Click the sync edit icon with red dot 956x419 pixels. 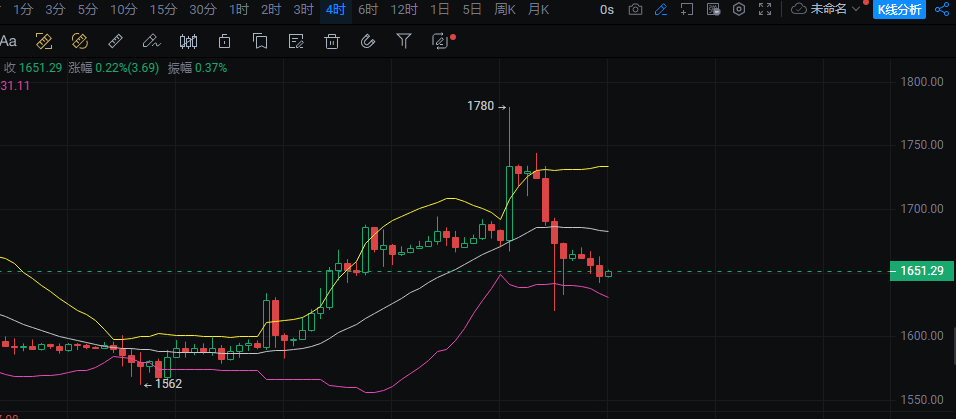(441, 41)
